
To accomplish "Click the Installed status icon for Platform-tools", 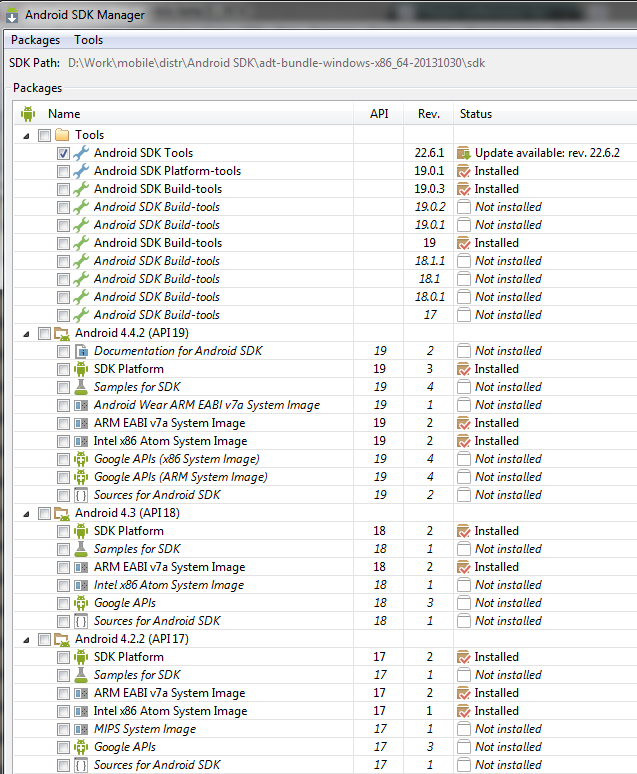I will point(464,171).
